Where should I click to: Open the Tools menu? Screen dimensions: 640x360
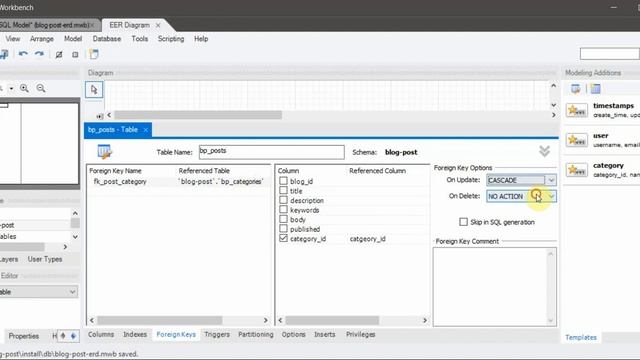[140, 39]
